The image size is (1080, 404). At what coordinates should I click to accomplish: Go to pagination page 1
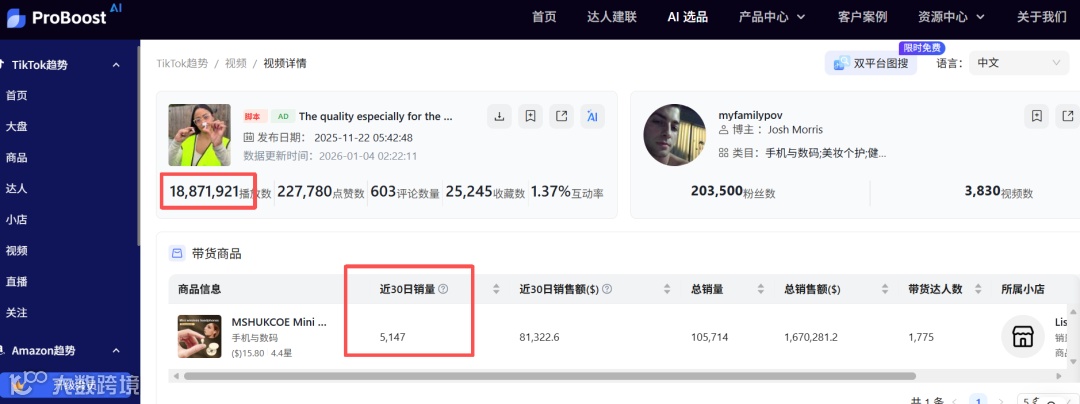(x=977, y=401)
